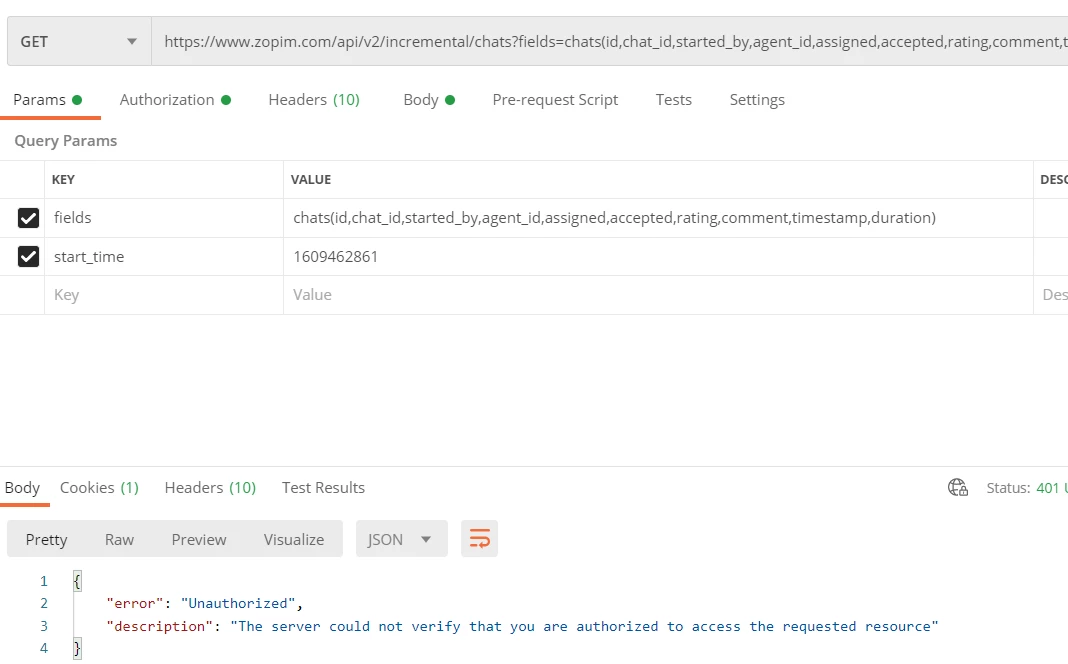Click the VALUE column header

(x=311, y=180)
